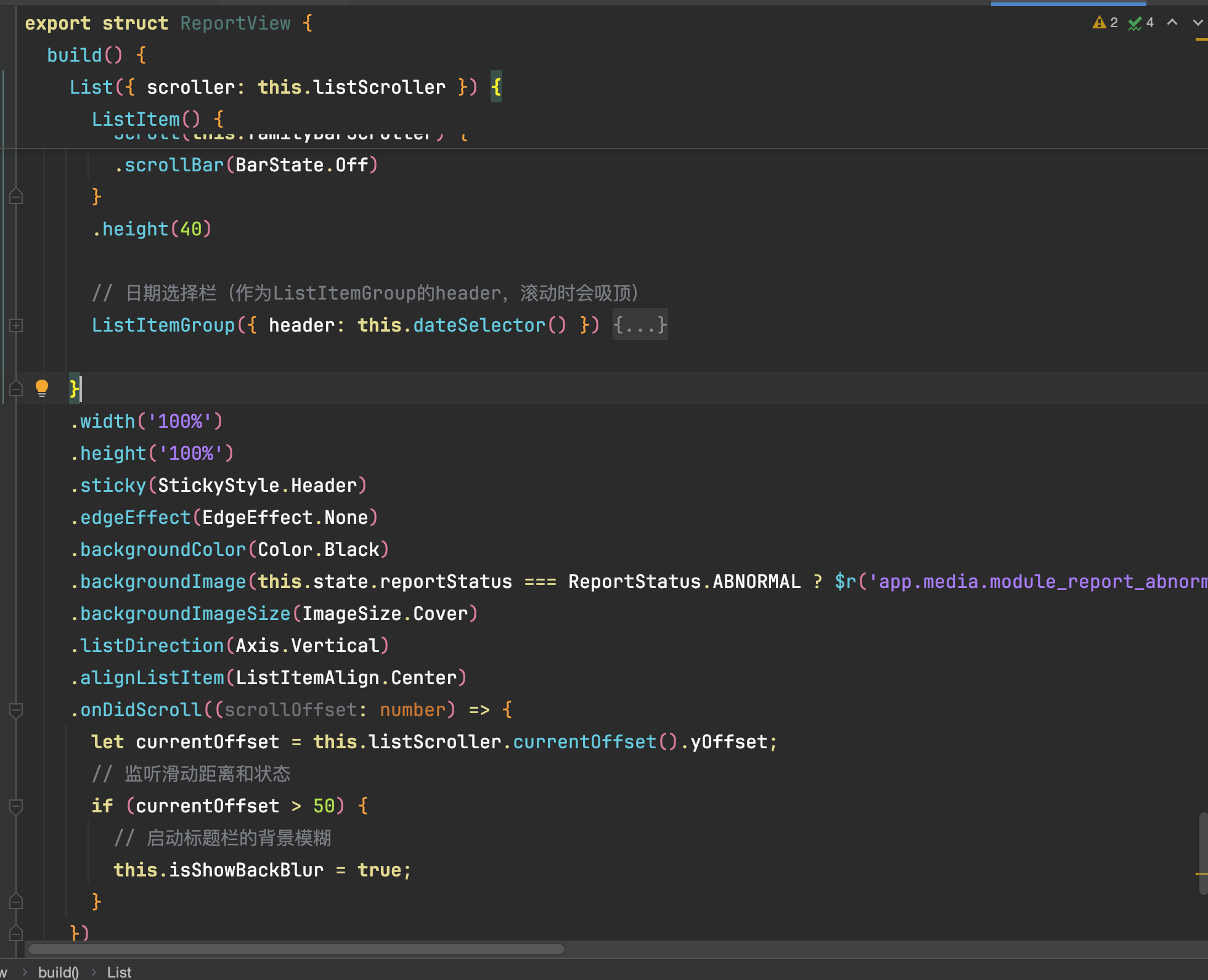Screen dimensions: 1208x980
Task: Click Color.Black in backgroundColor
Action: click(x=319, y=549)
